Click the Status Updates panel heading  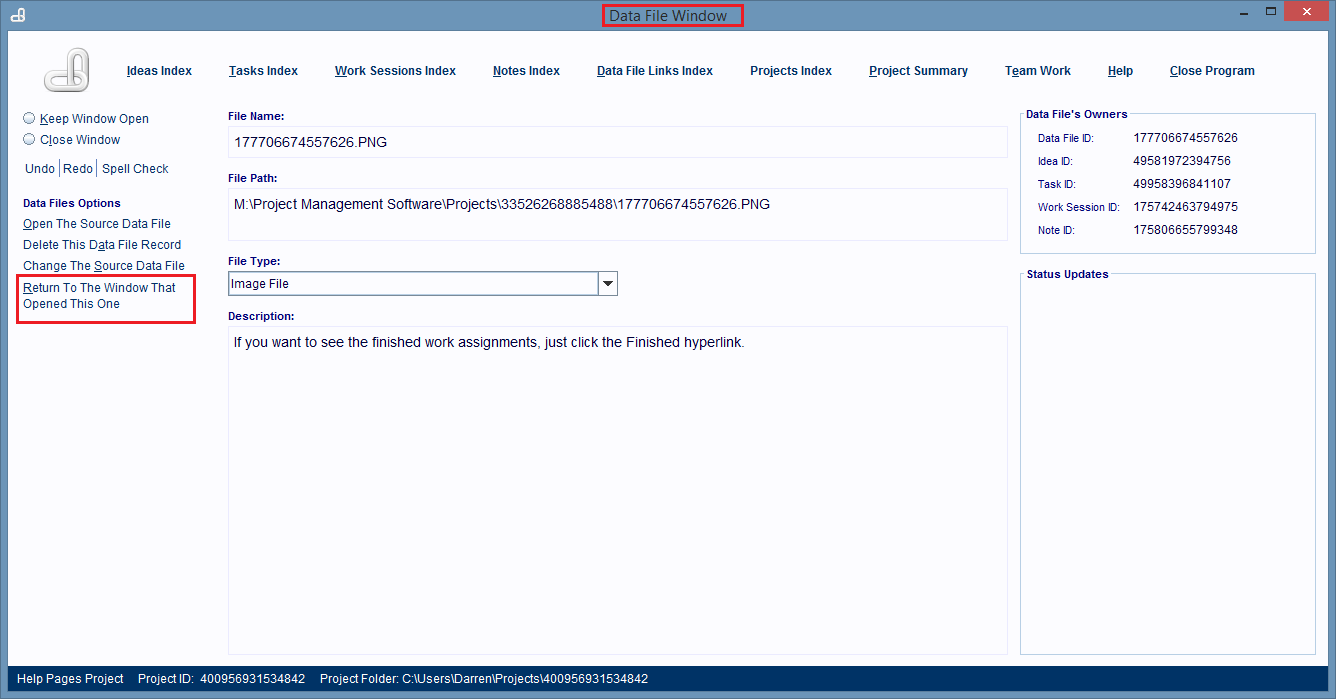coord(1067,274)
